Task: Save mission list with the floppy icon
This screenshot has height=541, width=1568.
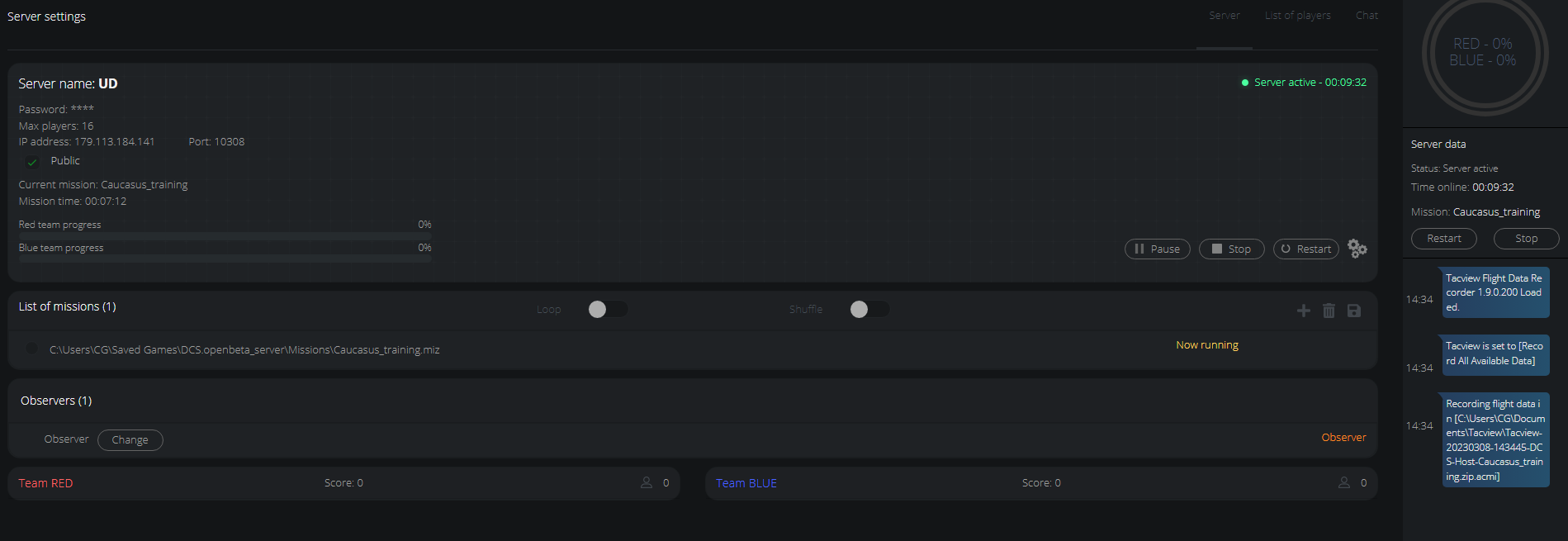Action: [1354, 311]
